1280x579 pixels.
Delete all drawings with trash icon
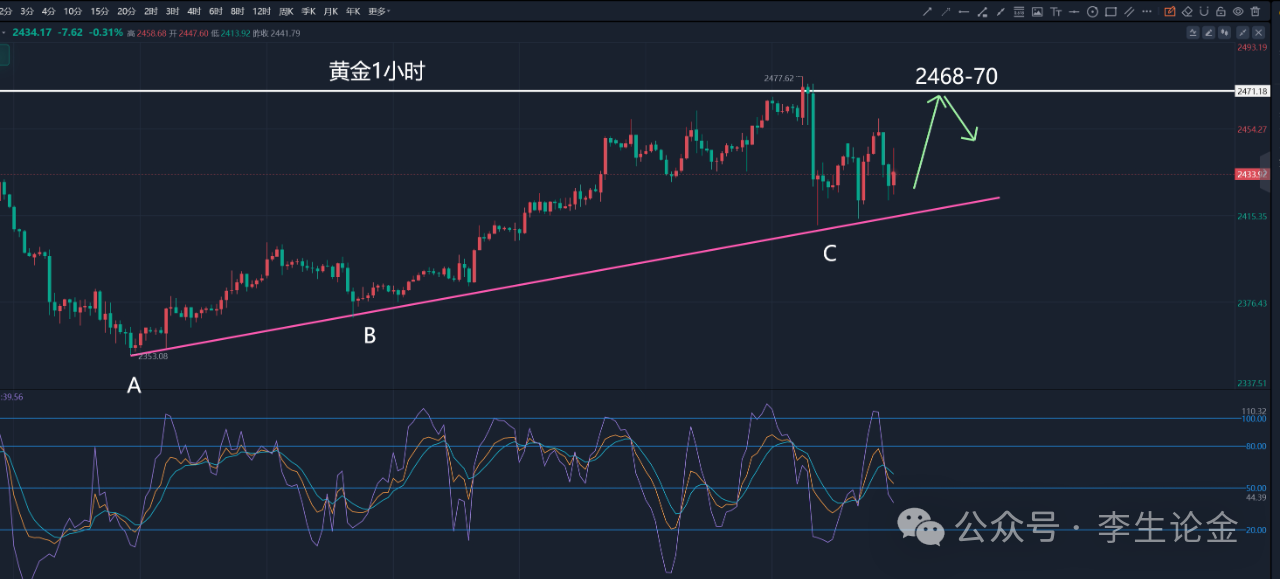1255,12
